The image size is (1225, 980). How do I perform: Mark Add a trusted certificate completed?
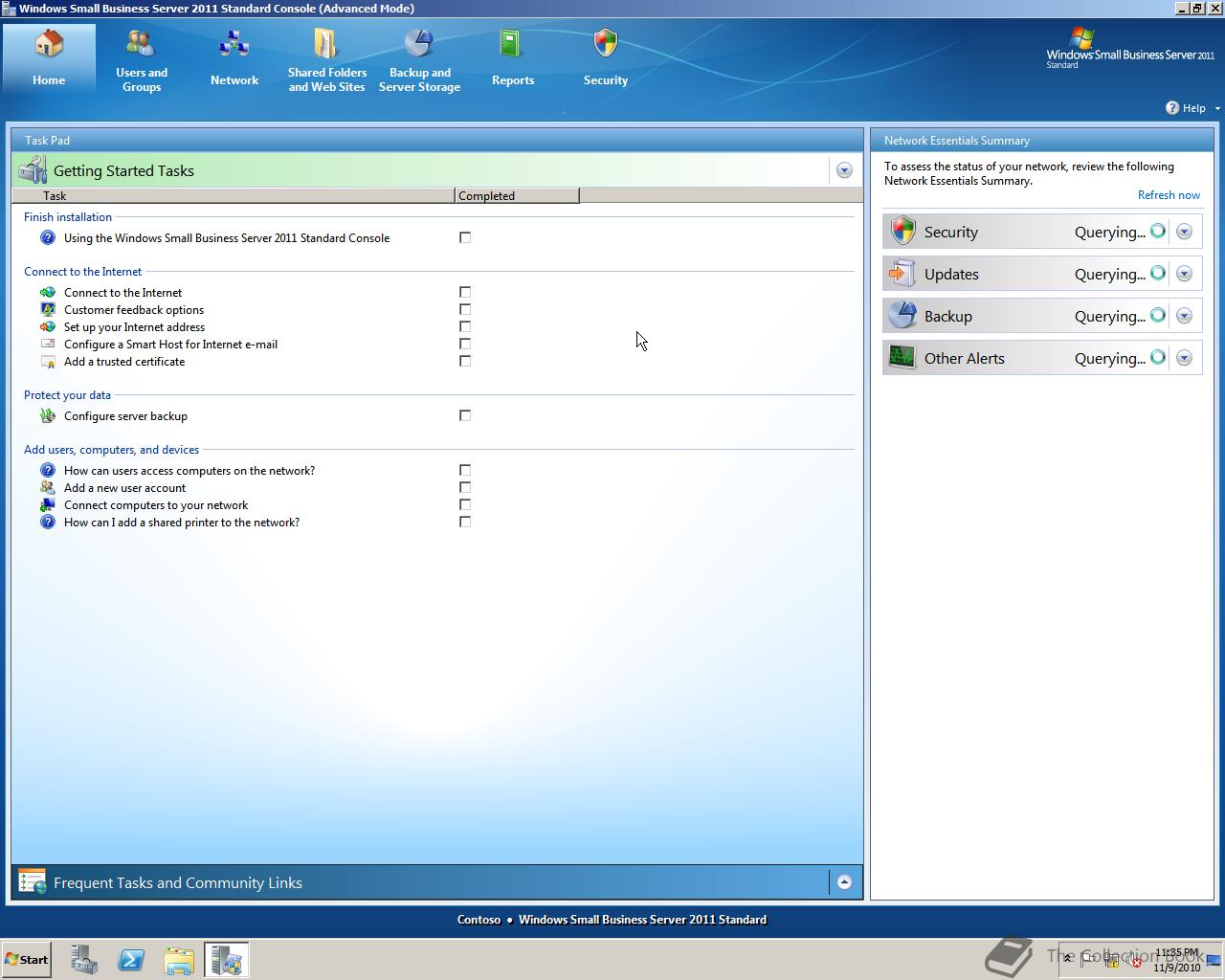pyautogui.click(x=465, y=361)
